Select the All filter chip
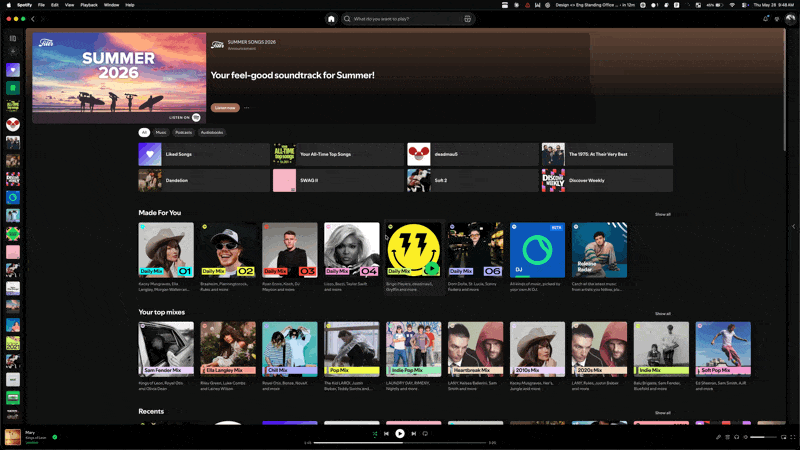The width and height of the screenshot is (800, 450). 144,133
